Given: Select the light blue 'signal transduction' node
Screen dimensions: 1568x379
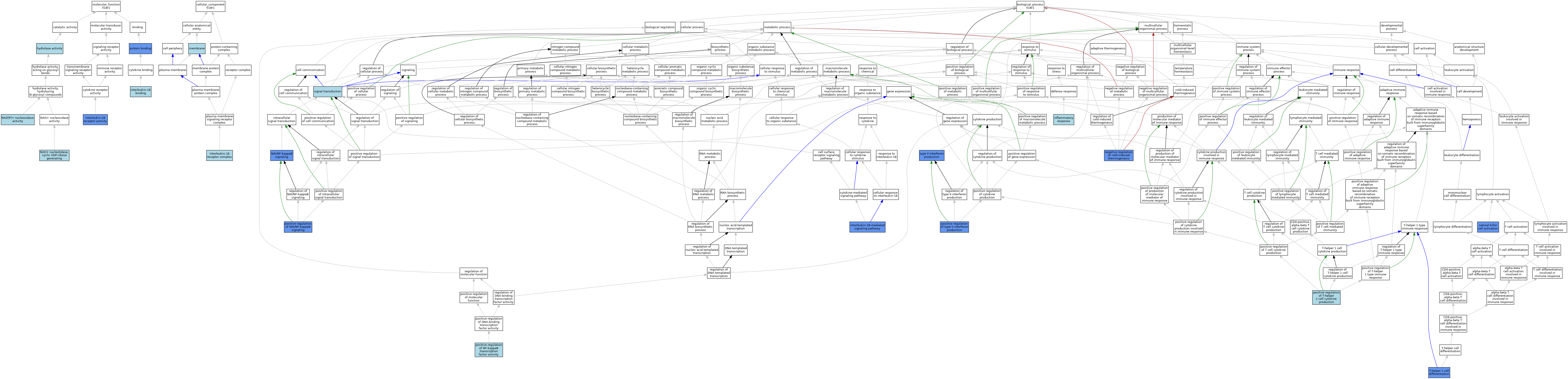Looking at the screenshot, I should [327, 91].
